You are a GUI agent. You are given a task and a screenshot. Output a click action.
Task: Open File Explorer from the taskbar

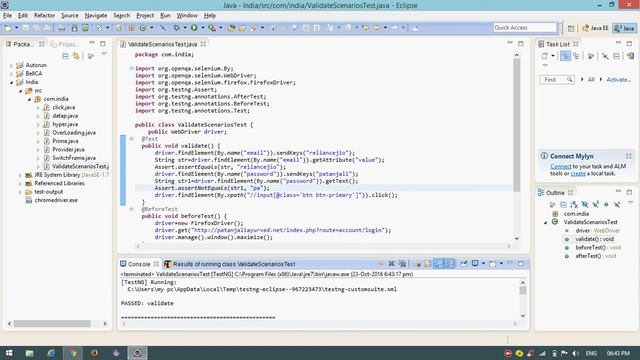29,353
